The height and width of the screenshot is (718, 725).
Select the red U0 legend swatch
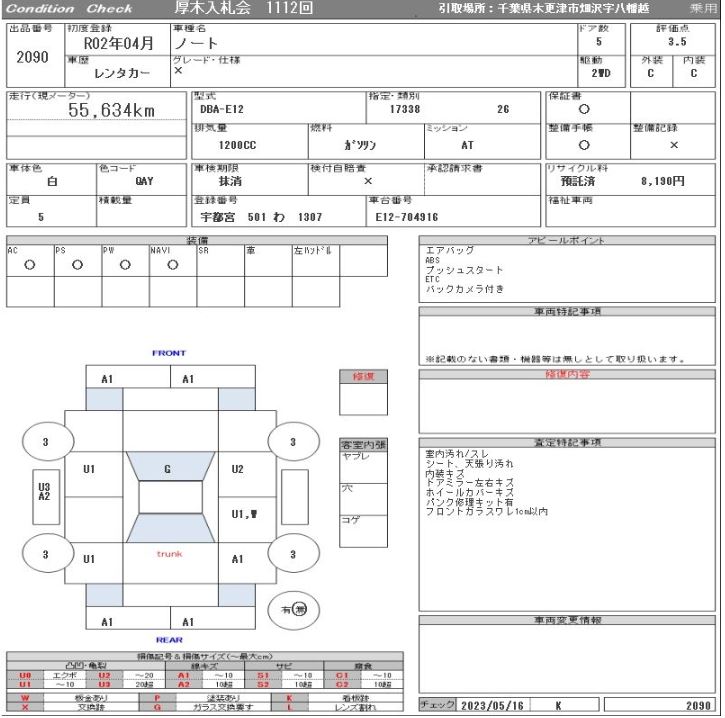pyautogui.click(x=25, y=676)
